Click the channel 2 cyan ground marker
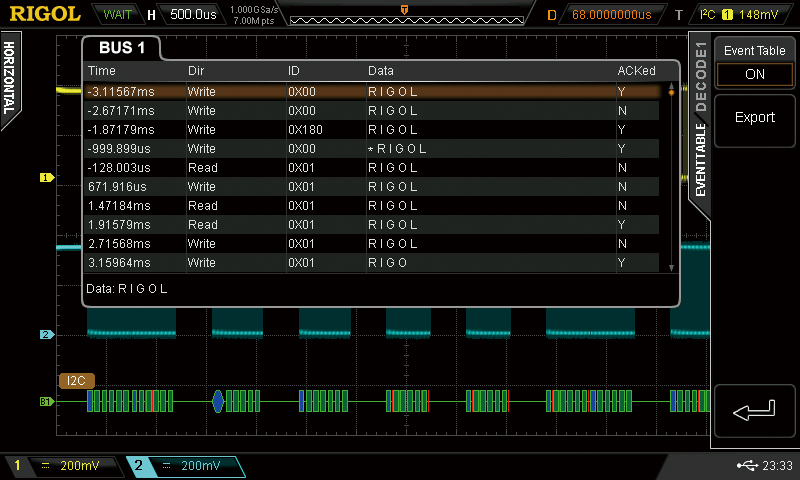The width and height of the screenshot is (800, 480). pyautogui.click(x=47, y=335)
